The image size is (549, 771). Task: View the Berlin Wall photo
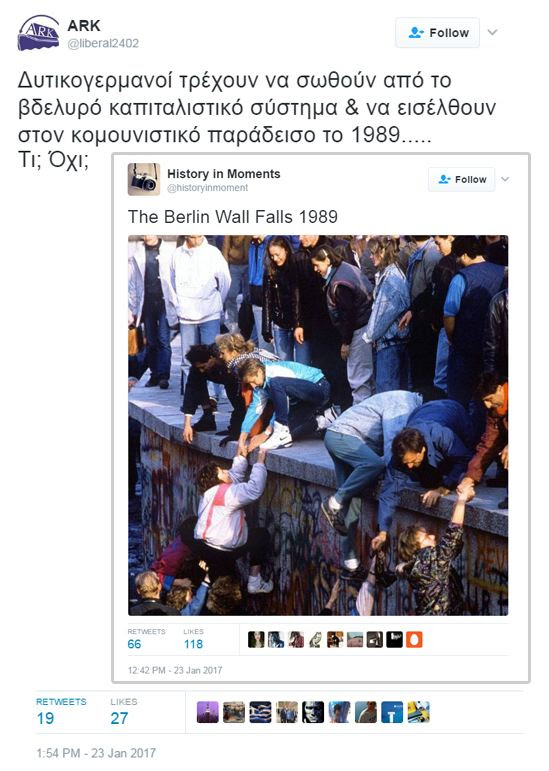point(318,425)
